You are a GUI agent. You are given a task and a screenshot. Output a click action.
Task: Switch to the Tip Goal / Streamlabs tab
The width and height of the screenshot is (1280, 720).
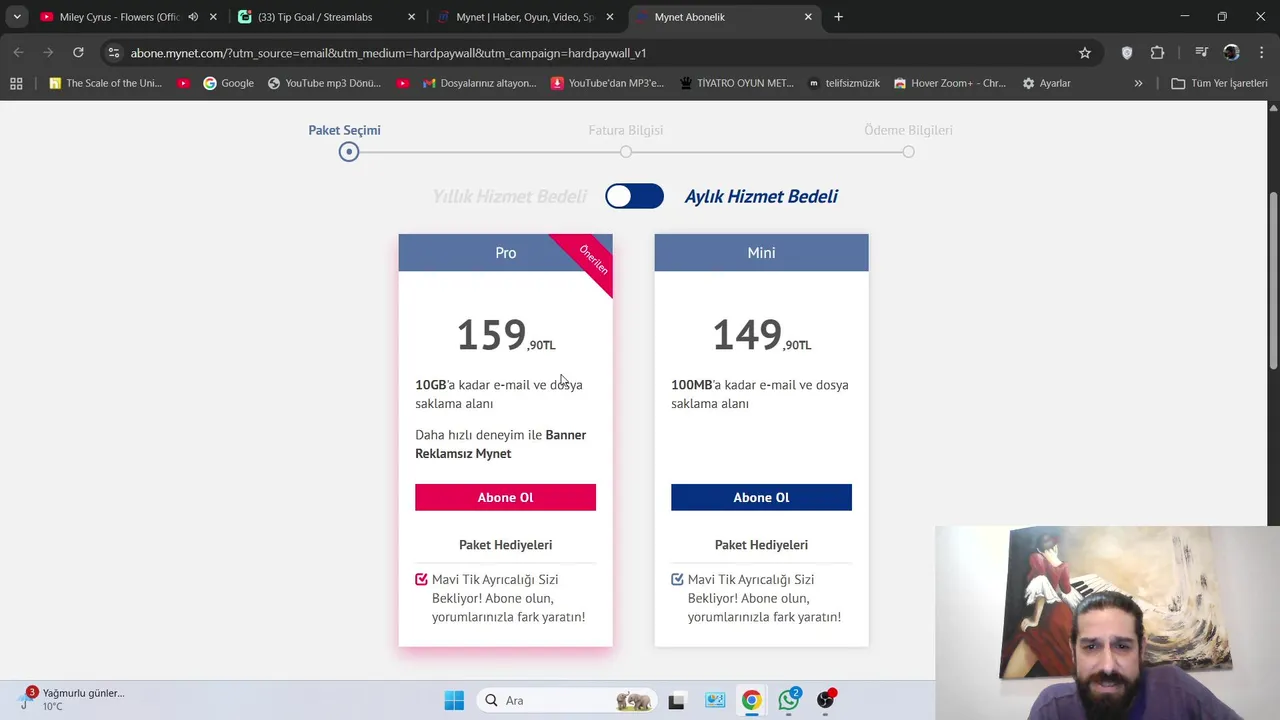315,17
